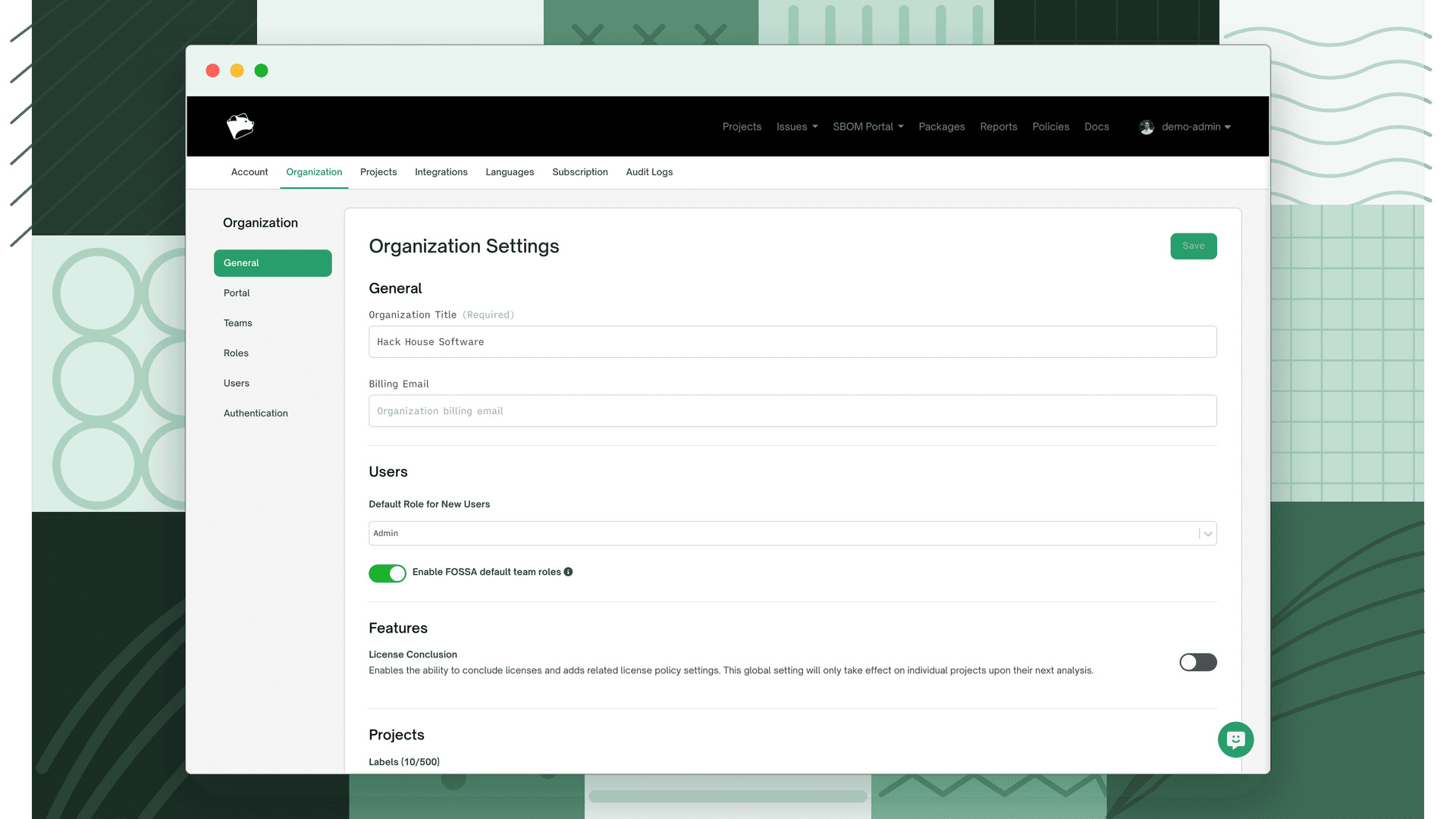
Task: Enable the License Conclusion toggle
Action: 1198,662
